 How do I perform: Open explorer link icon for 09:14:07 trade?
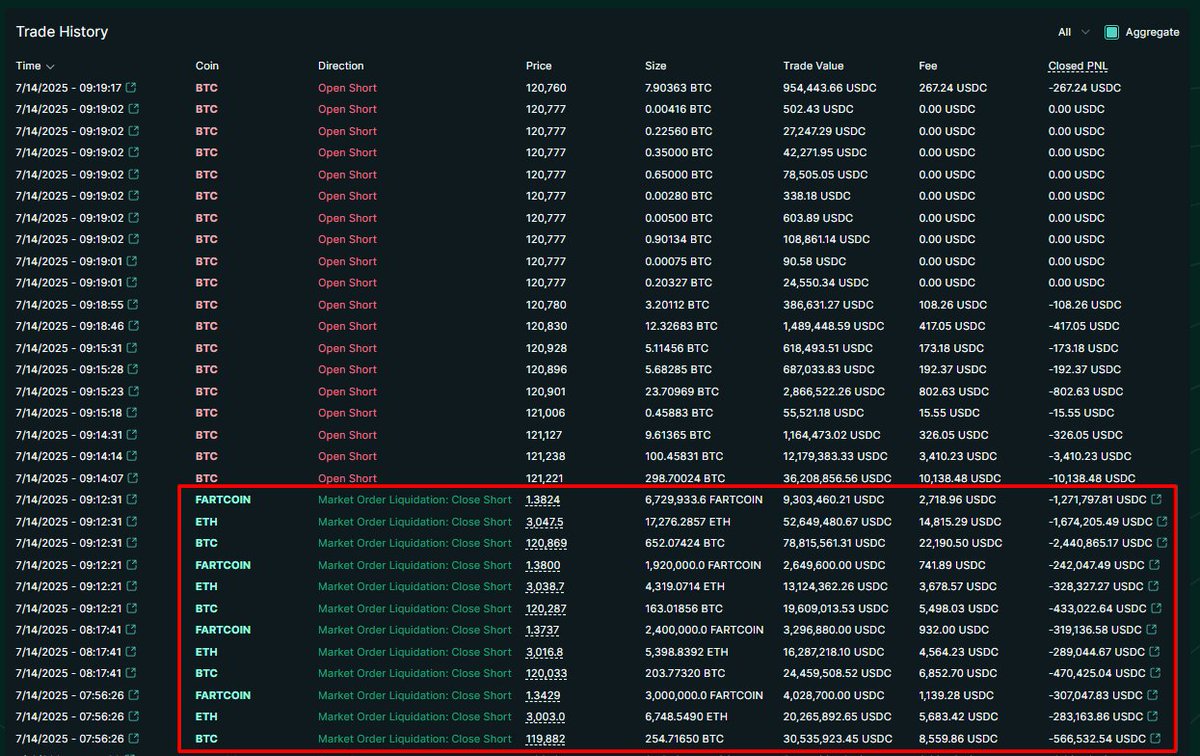point(133,478)
